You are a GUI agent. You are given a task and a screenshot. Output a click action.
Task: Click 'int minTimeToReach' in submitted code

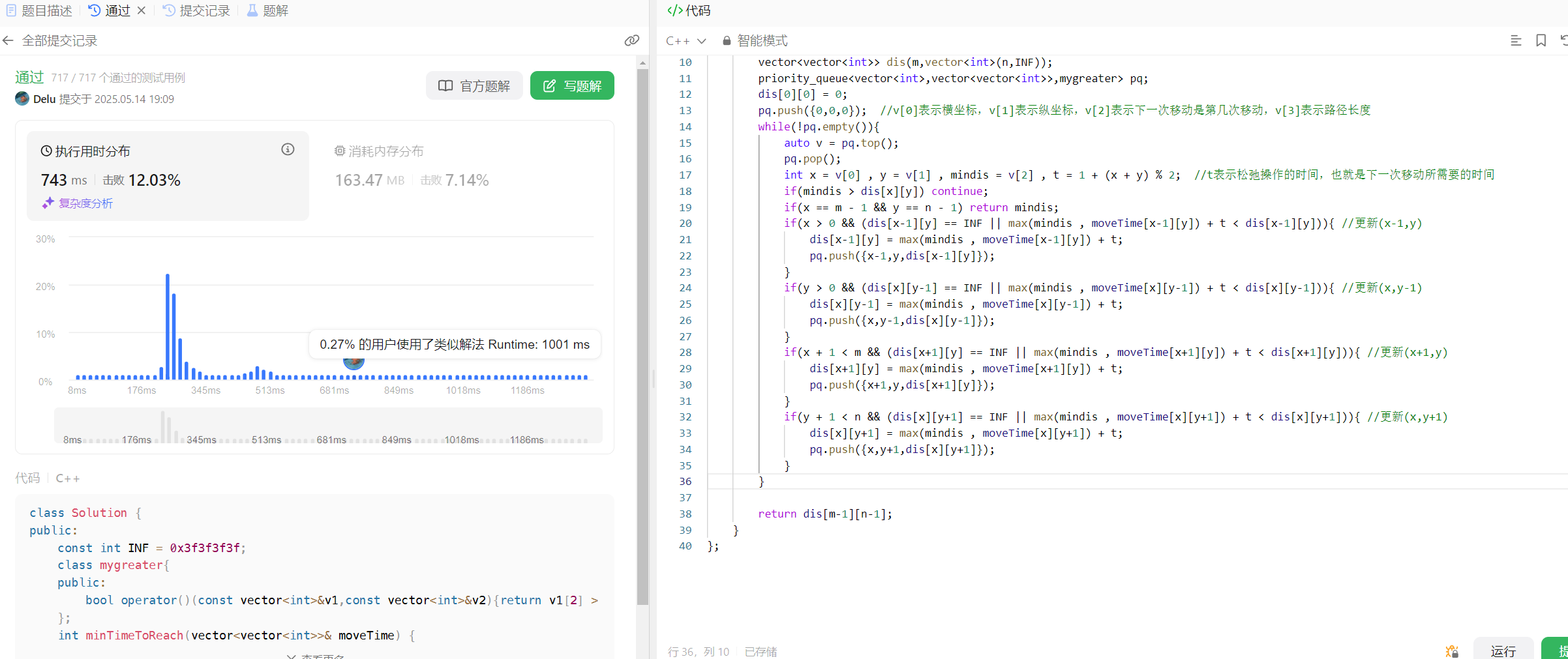tap(121, 635)
